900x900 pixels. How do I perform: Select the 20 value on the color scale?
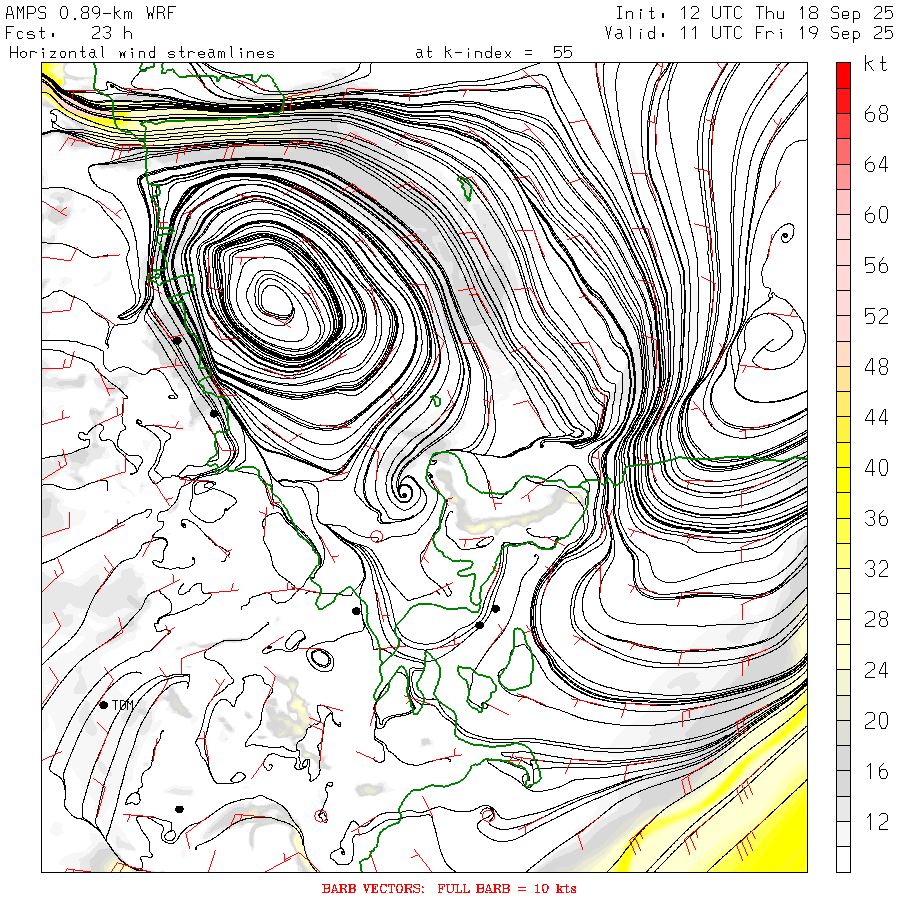pyautogui.click(x=876, y=720)
